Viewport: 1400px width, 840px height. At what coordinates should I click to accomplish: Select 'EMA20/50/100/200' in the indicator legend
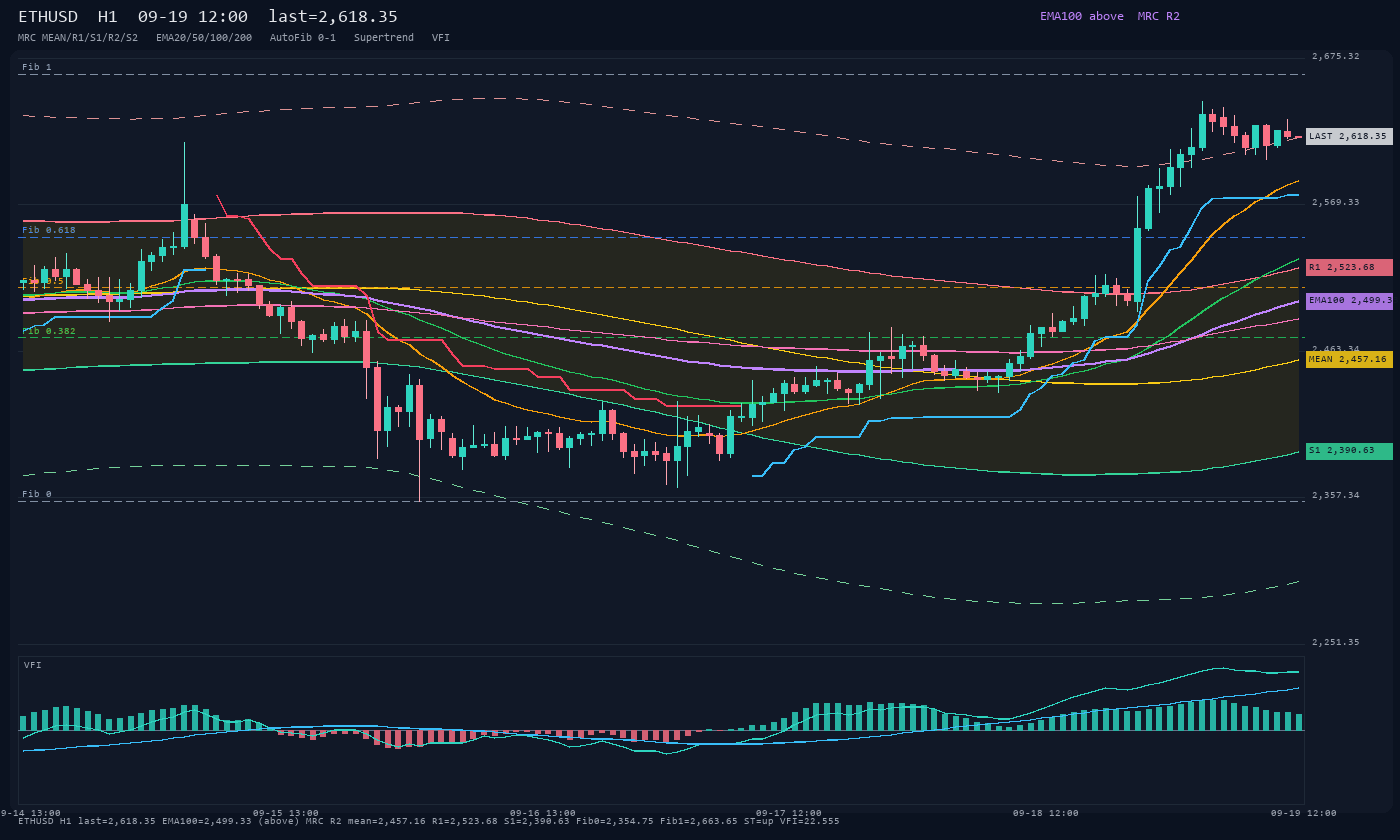(x=204, y=37)
